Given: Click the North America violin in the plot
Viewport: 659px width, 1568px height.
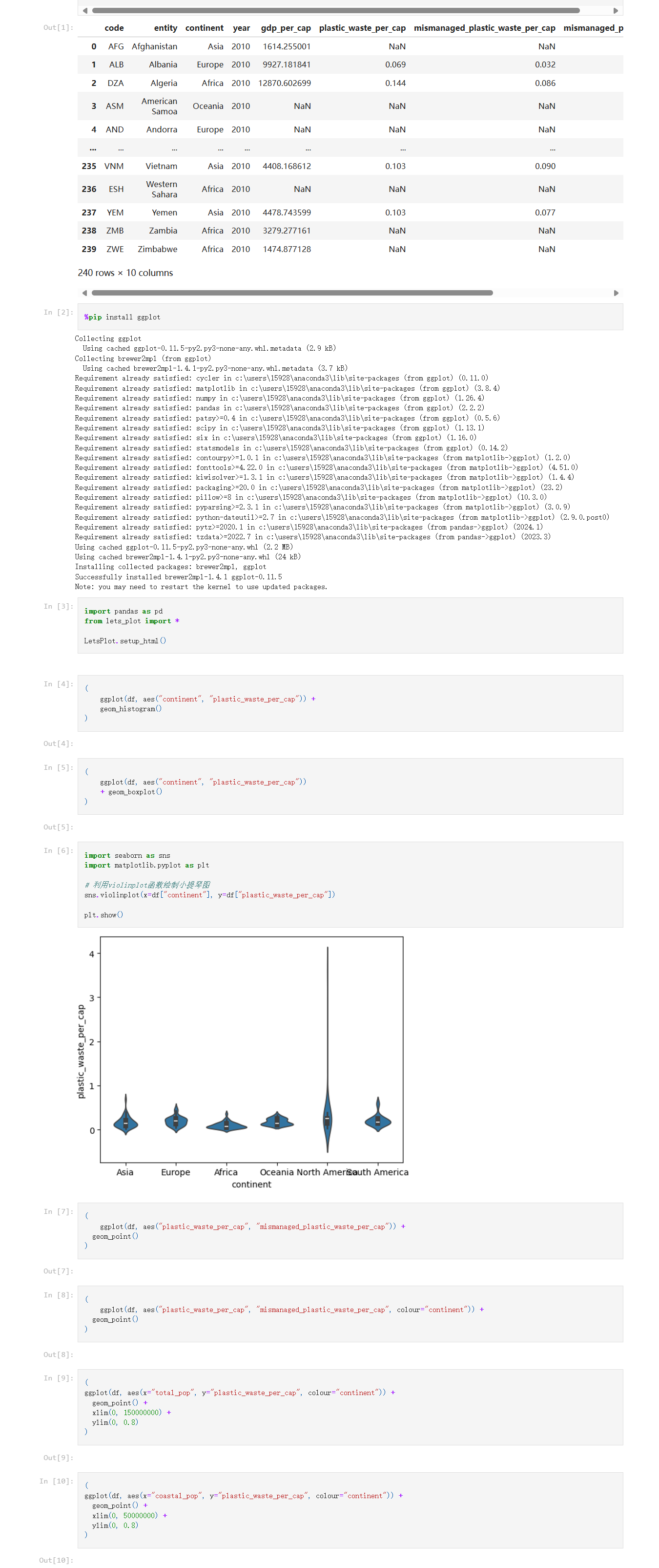Looking at the screenshot, I should 328,1119.
